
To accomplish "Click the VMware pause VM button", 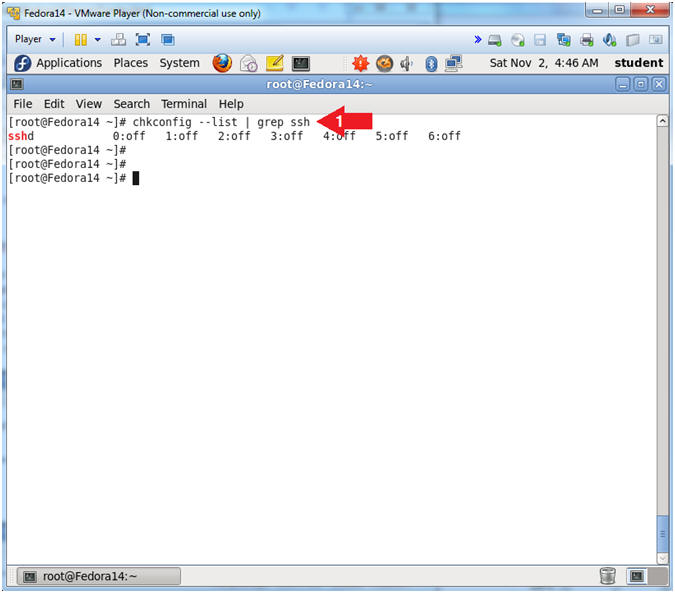I will [x=80, y=40].
